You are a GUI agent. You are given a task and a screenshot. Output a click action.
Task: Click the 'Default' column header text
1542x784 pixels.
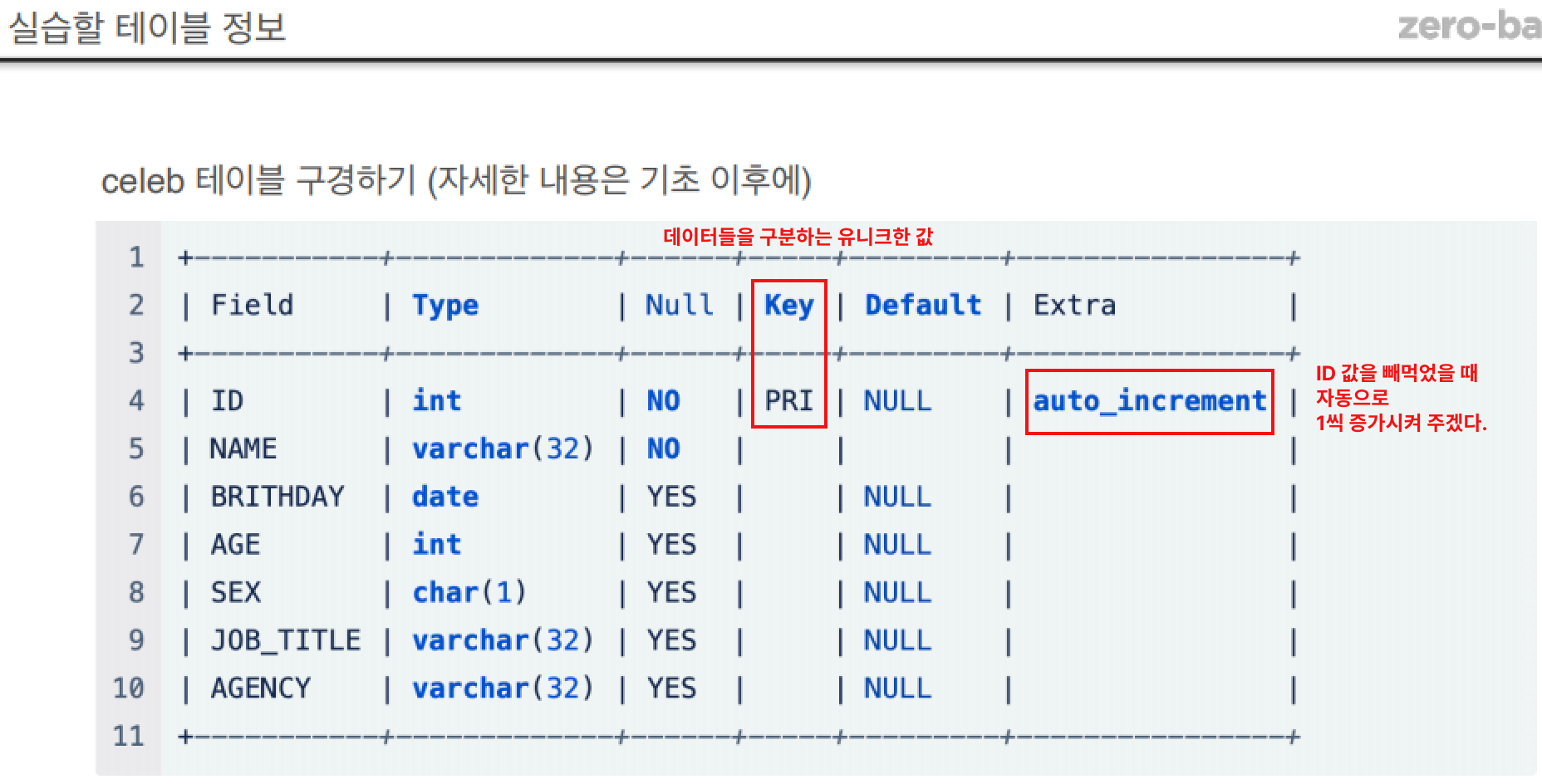tap(923, 306)
